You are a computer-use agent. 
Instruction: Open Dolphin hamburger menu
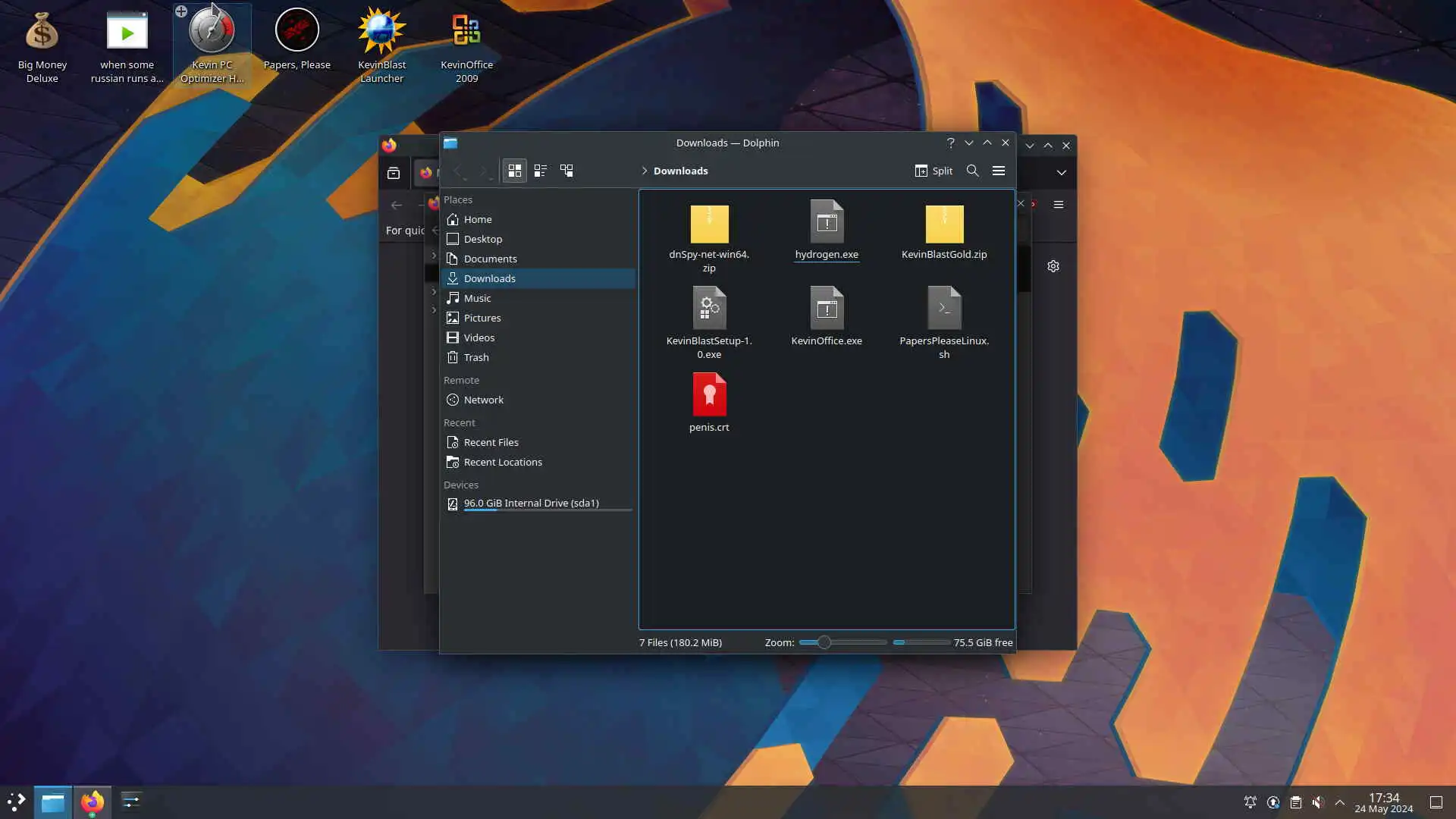pos(999,171)
